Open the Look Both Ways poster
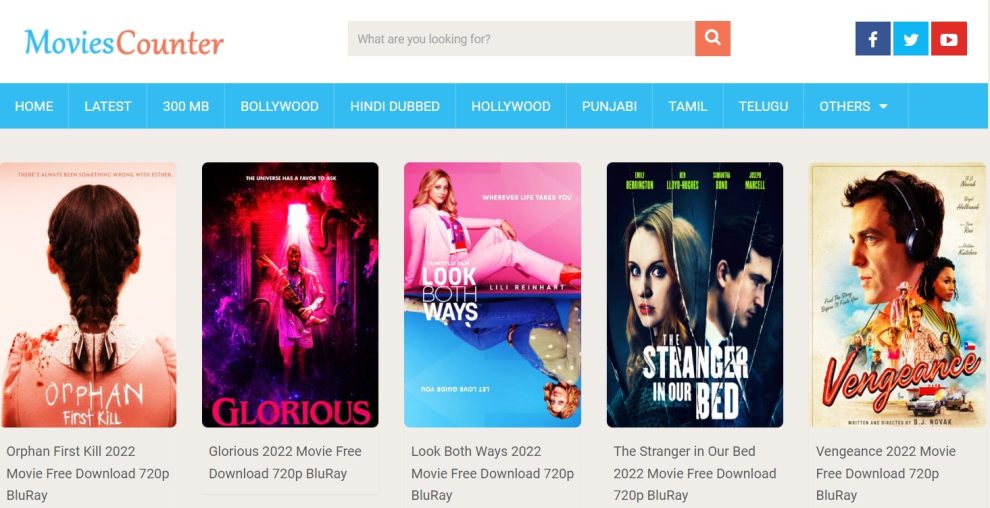 click(x=492, y=295)
